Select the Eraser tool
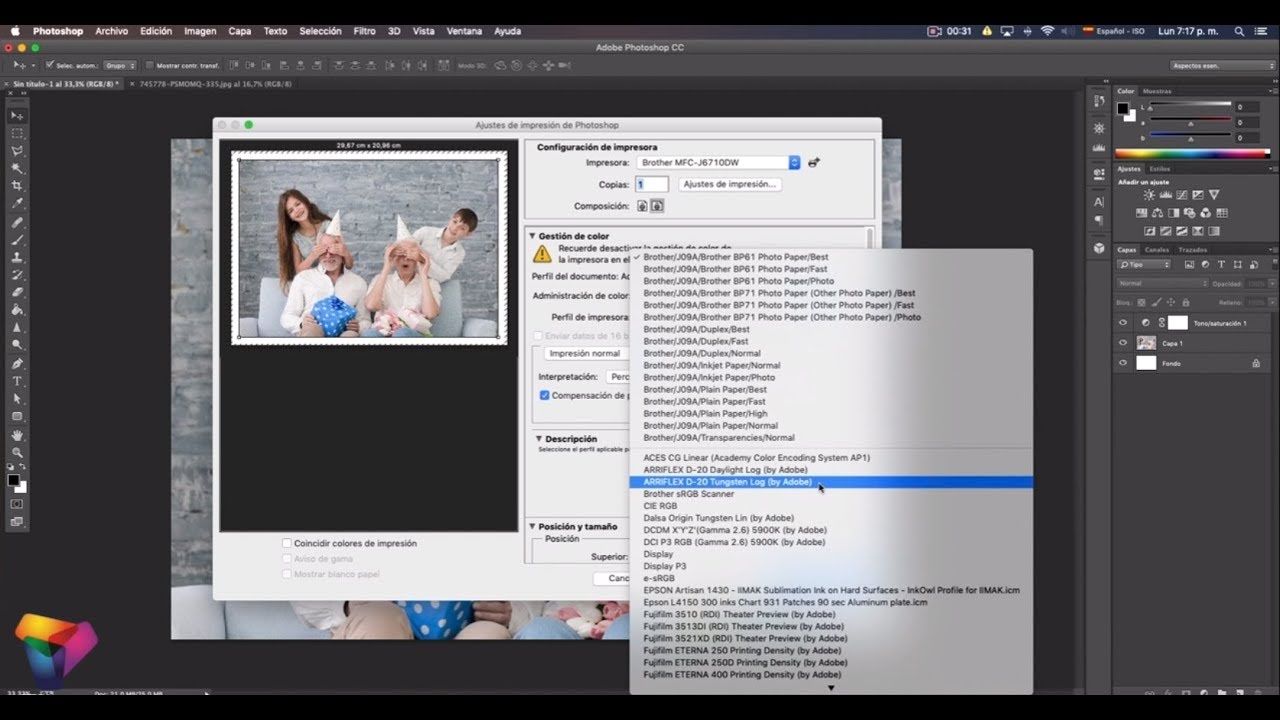This screenshot has height=720, width=1280. click(17, 293)
